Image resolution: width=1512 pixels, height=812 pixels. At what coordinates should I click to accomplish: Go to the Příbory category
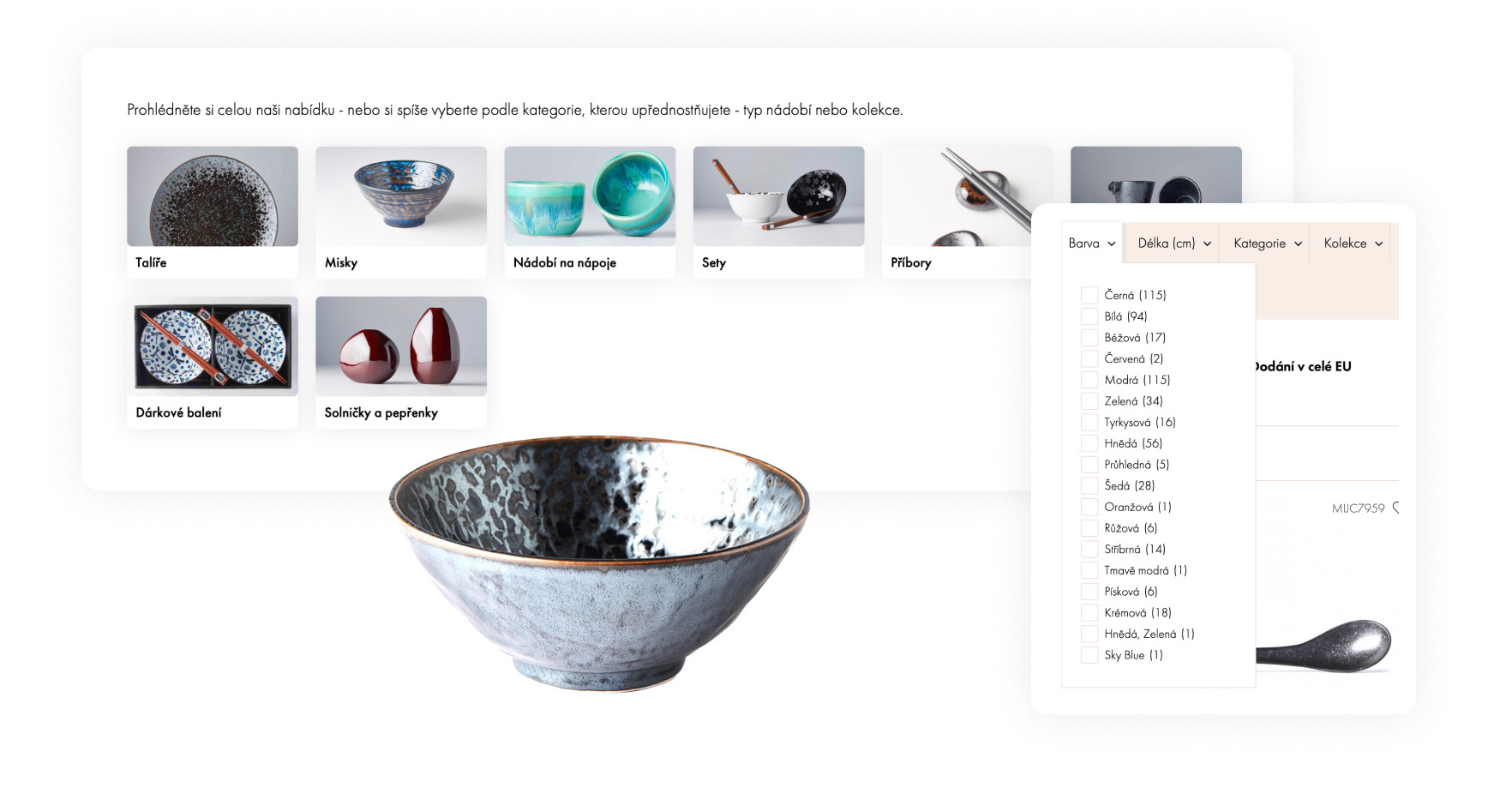(x=957, y=212)
